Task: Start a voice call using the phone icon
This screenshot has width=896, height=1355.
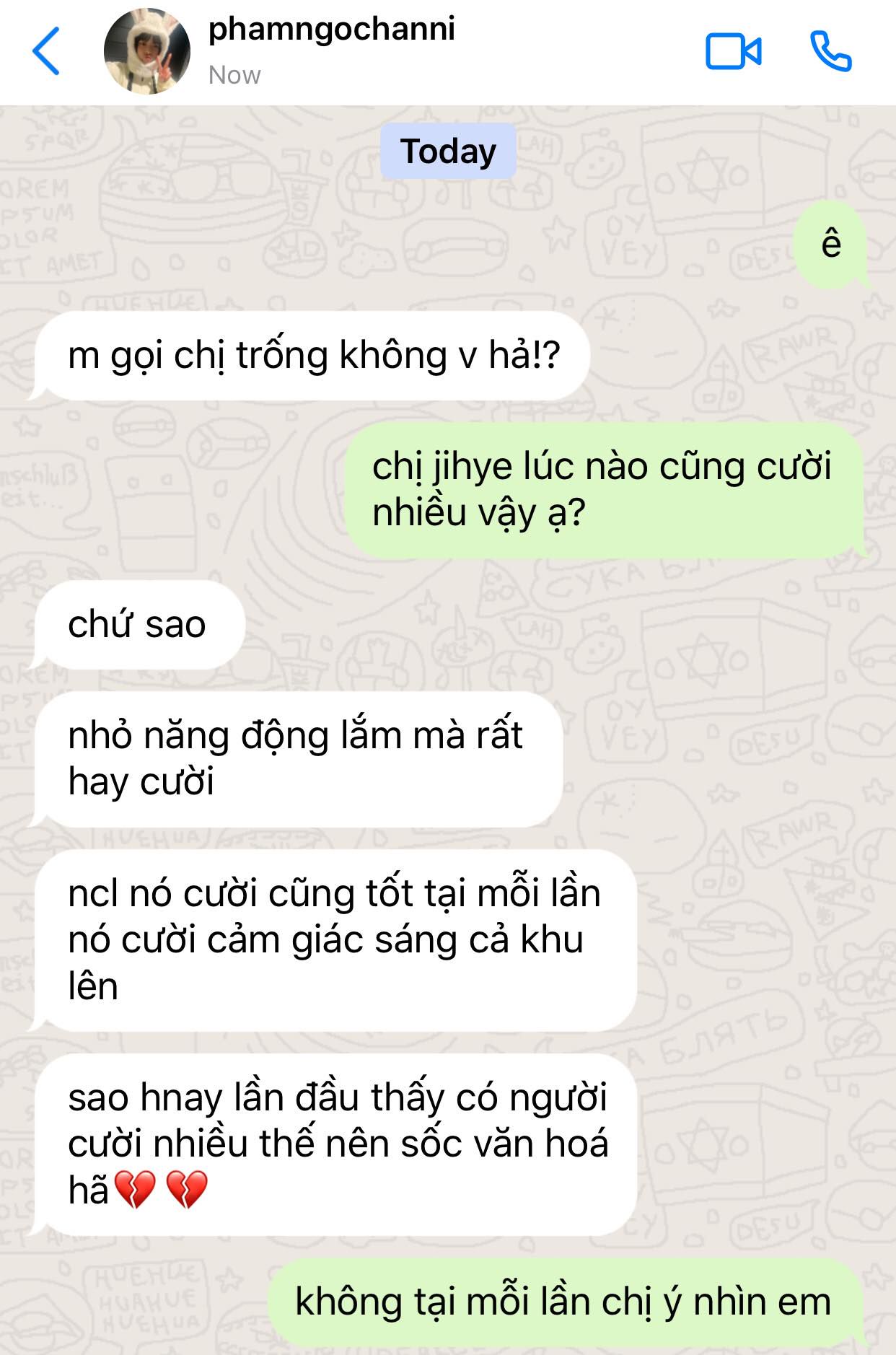Action: pyautogui.click(x=831, y=51)
